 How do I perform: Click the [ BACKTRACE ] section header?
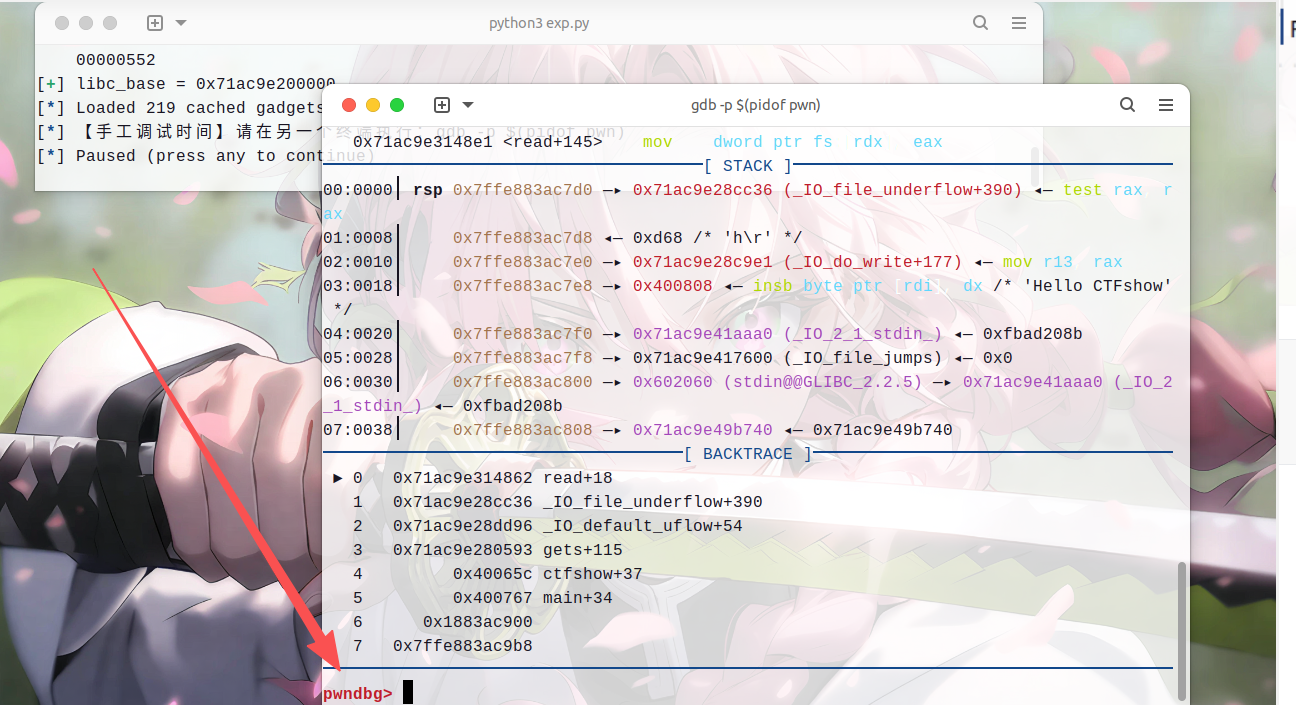click(x=748, y=454)
